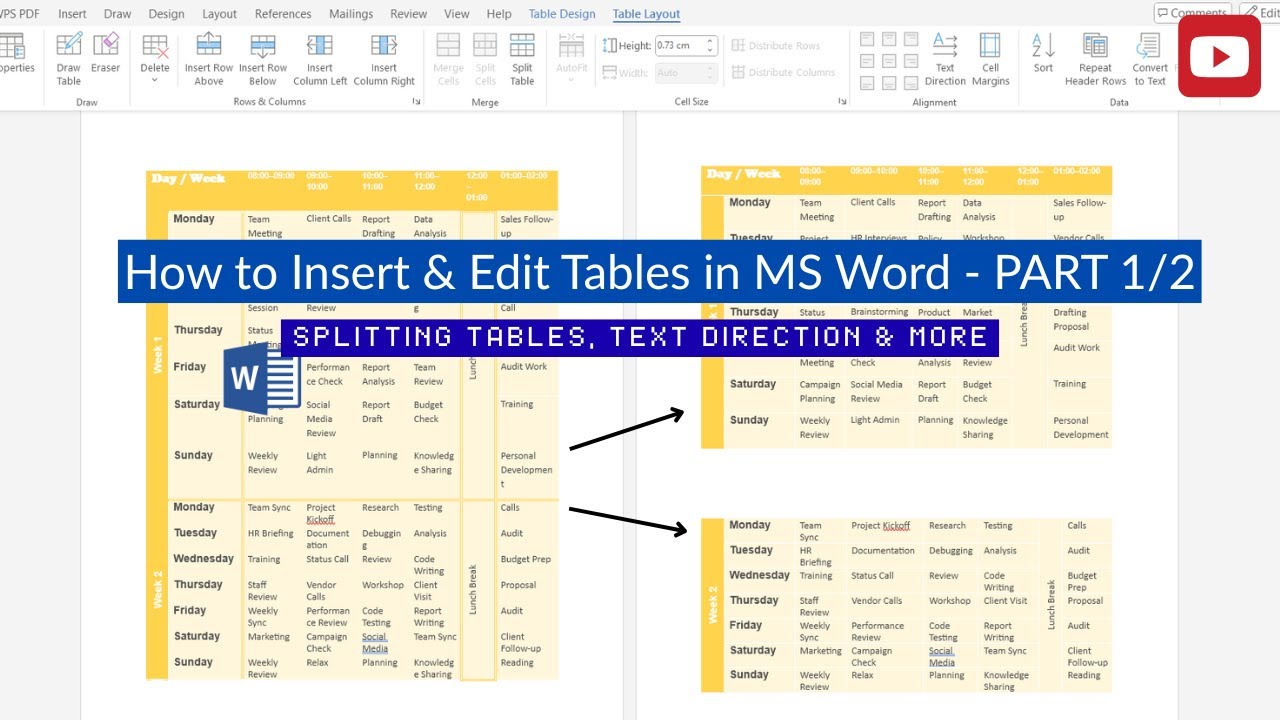Click 'Vendor Calls' in bottom-right table
The height and width of the screenshot is (720, 1280).
[x=877, y=601]
